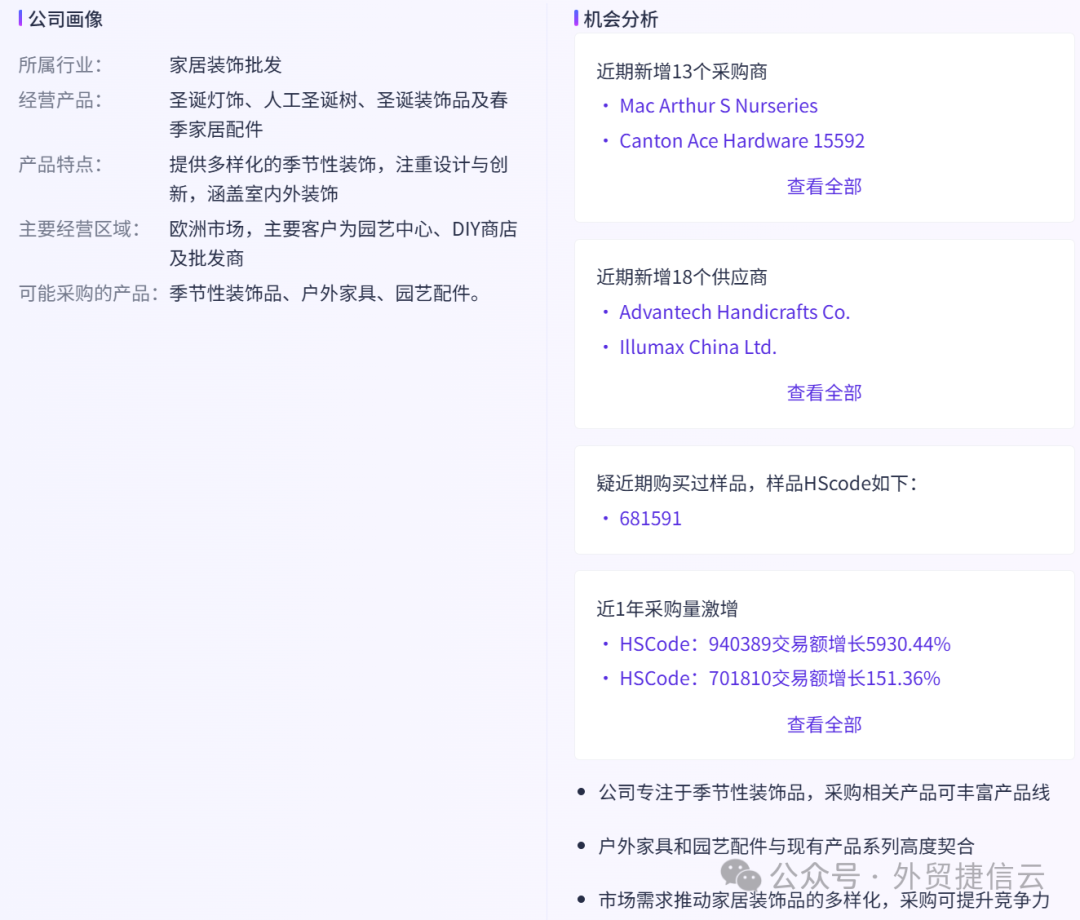Open the Illumax China Ltd. supplier link
This screenshot has height=920, width=1080.
pos(697,347)
